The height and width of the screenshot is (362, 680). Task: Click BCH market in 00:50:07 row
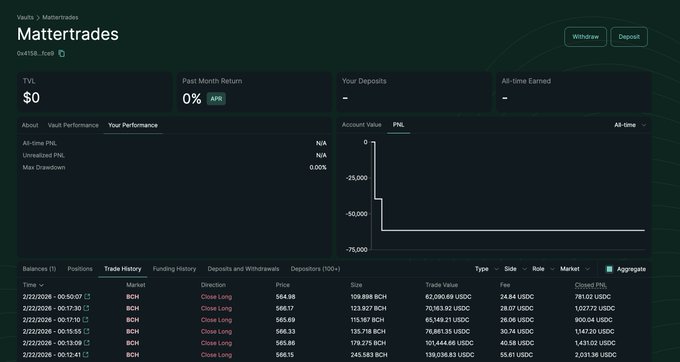[133, 297]
